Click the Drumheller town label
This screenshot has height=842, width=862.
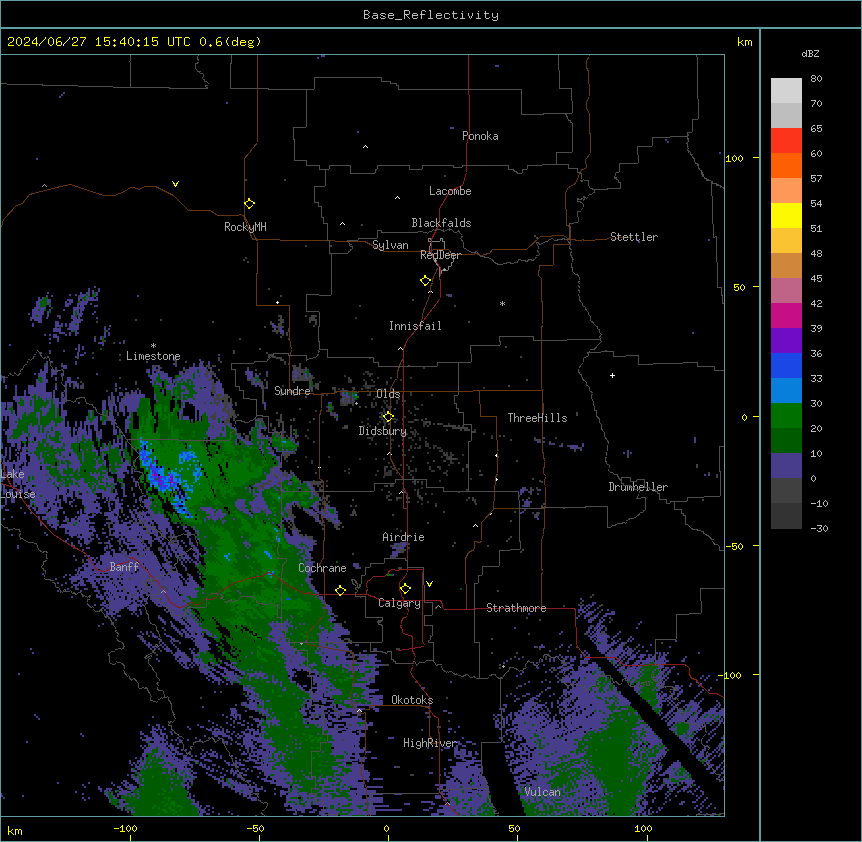pos(638,487)
